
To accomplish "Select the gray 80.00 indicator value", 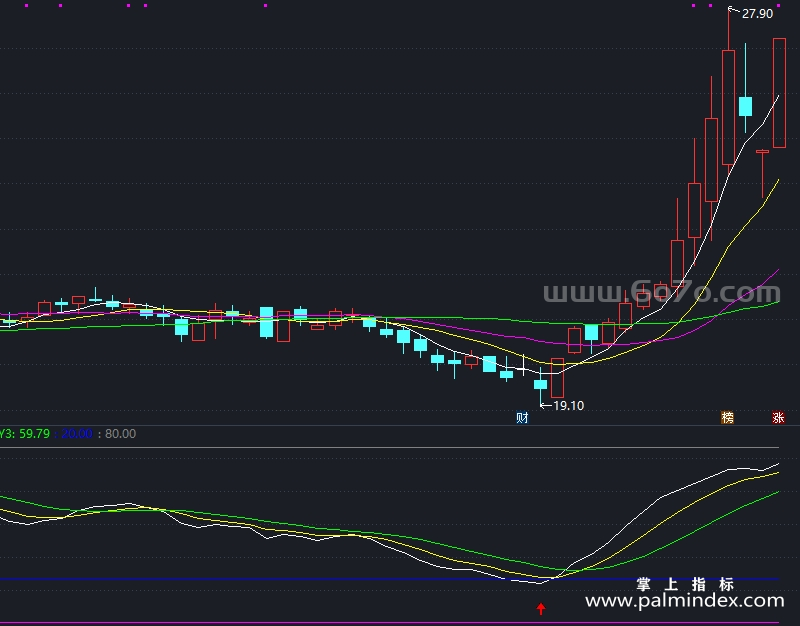I will click(x=120, y=434).
